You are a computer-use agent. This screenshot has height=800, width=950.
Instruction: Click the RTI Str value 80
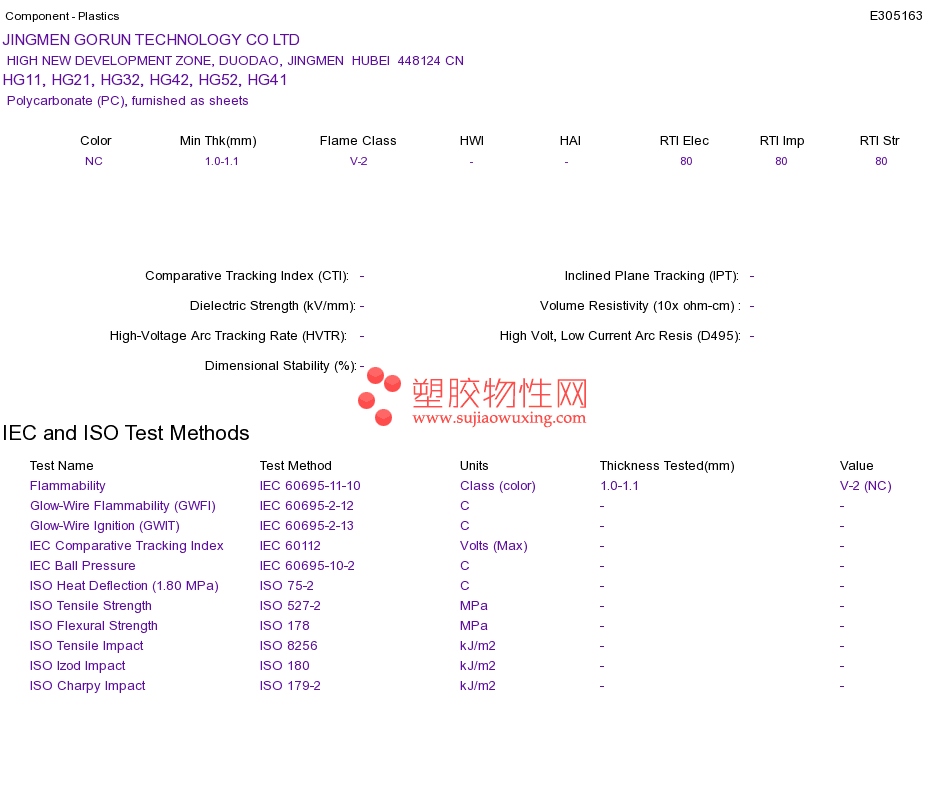[x=881, y=161]
